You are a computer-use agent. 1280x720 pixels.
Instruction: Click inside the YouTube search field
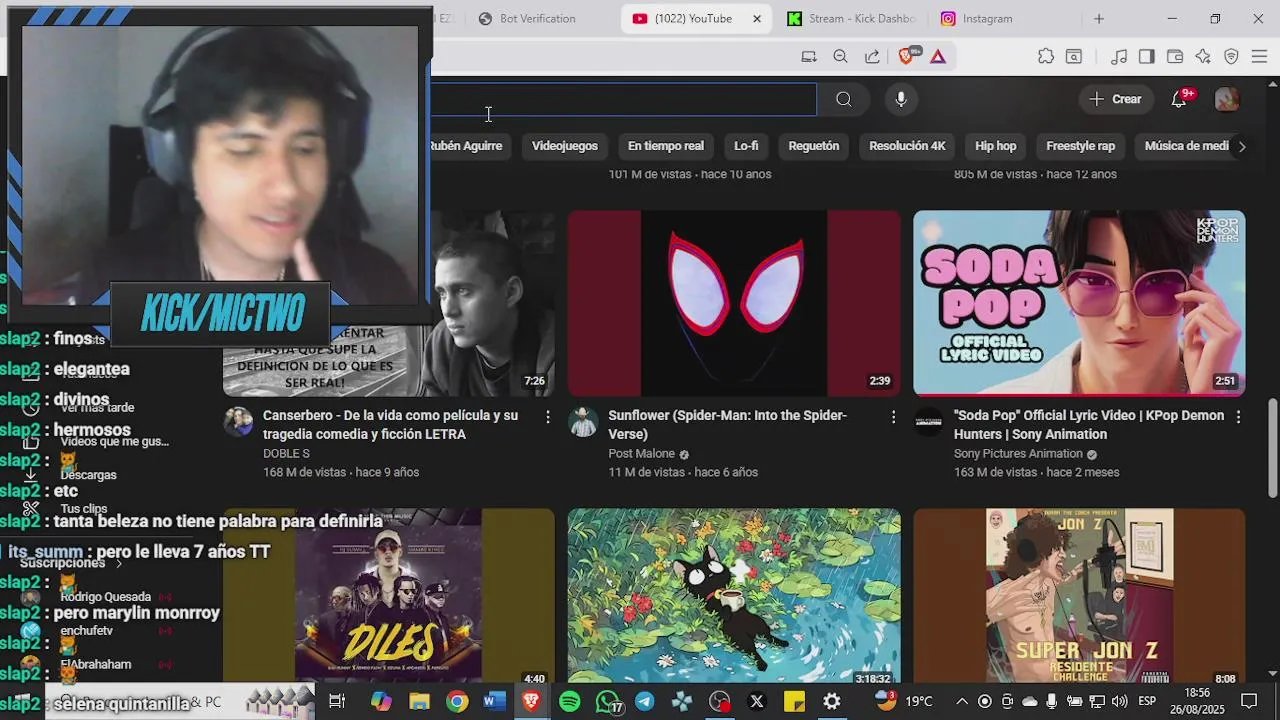pos(624,99)
